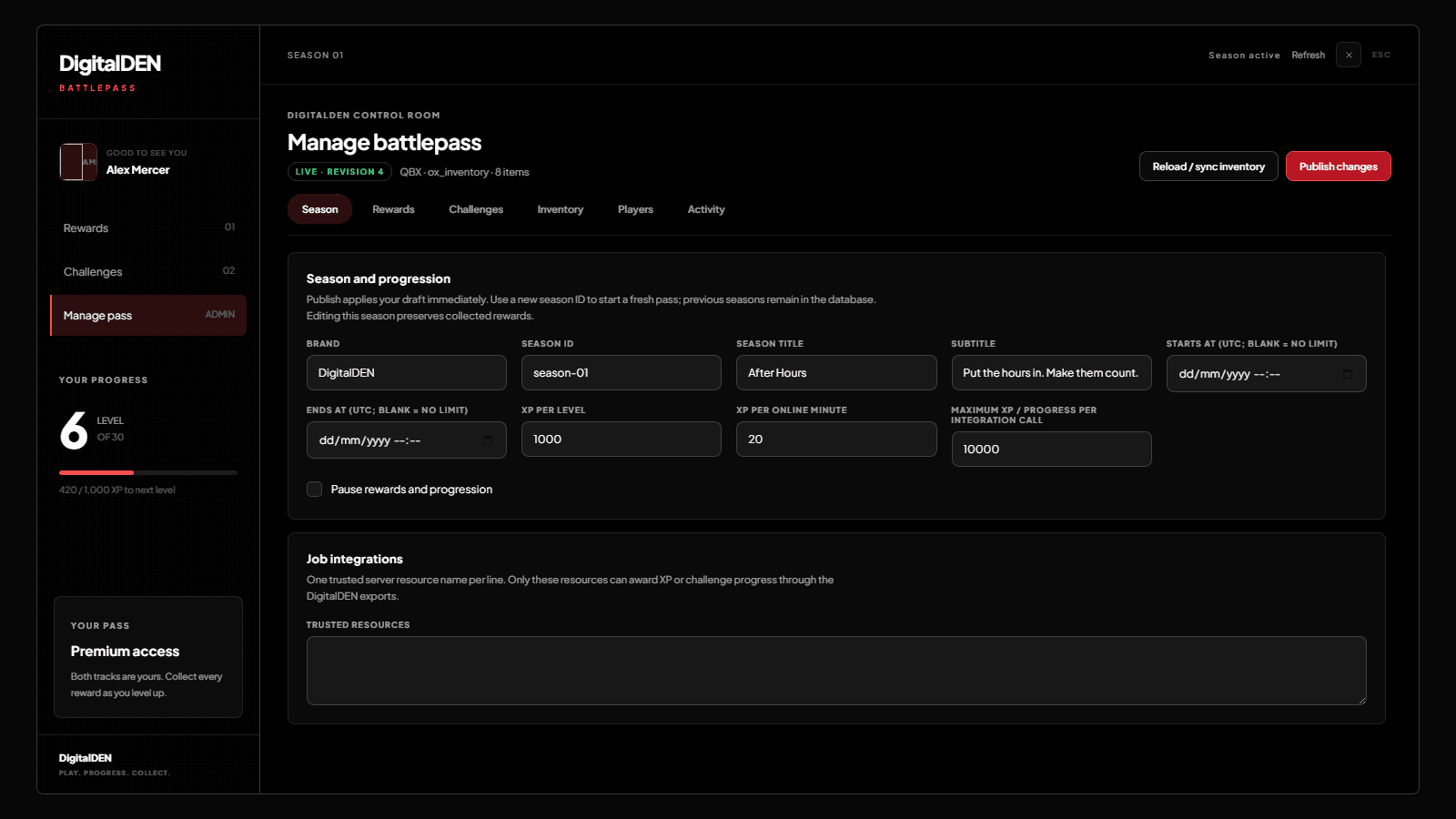Screen dimensions: 1456x819
Task: Click the Season ID input field
Action: point(622,373)
